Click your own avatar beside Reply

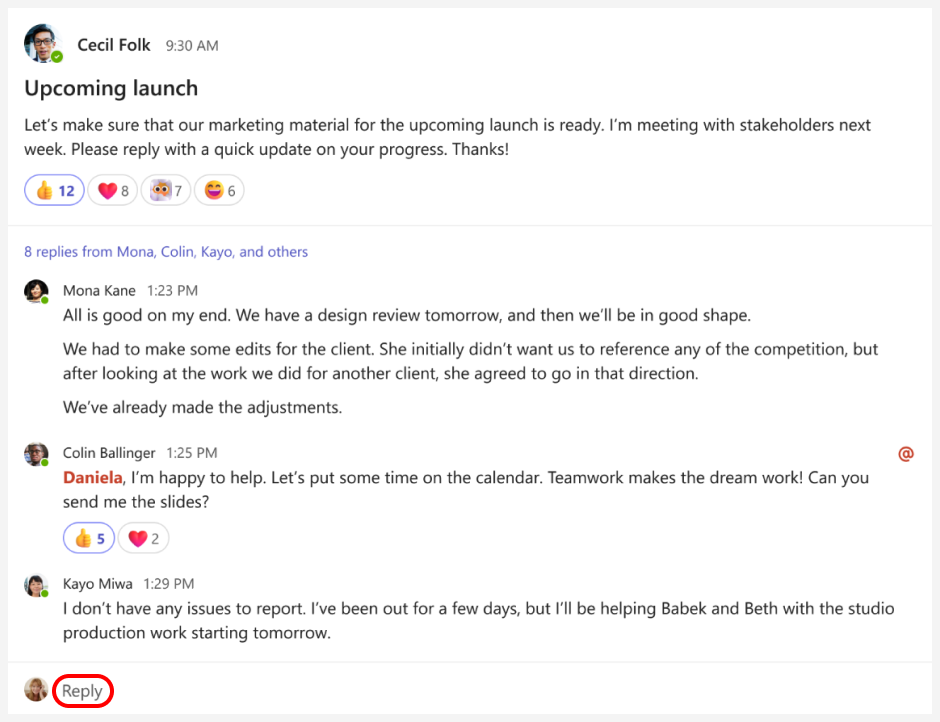[x=36, y=690]
